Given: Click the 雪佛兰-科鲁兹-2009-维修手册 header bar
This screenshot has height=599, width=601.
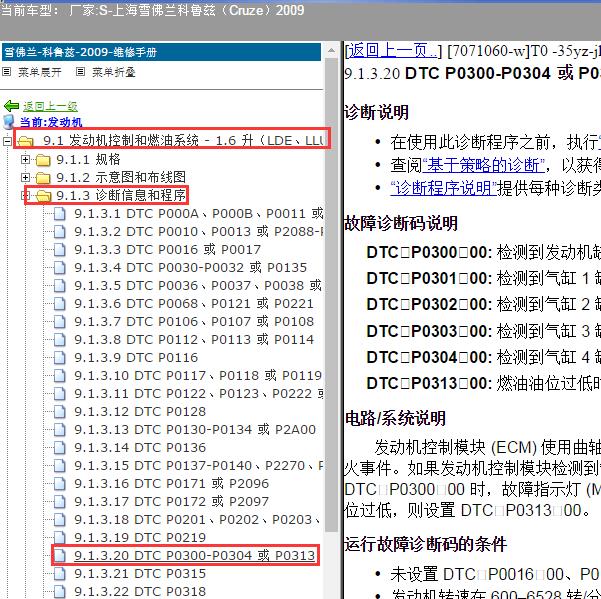Looking at the screenshot, I should point(161,52).
